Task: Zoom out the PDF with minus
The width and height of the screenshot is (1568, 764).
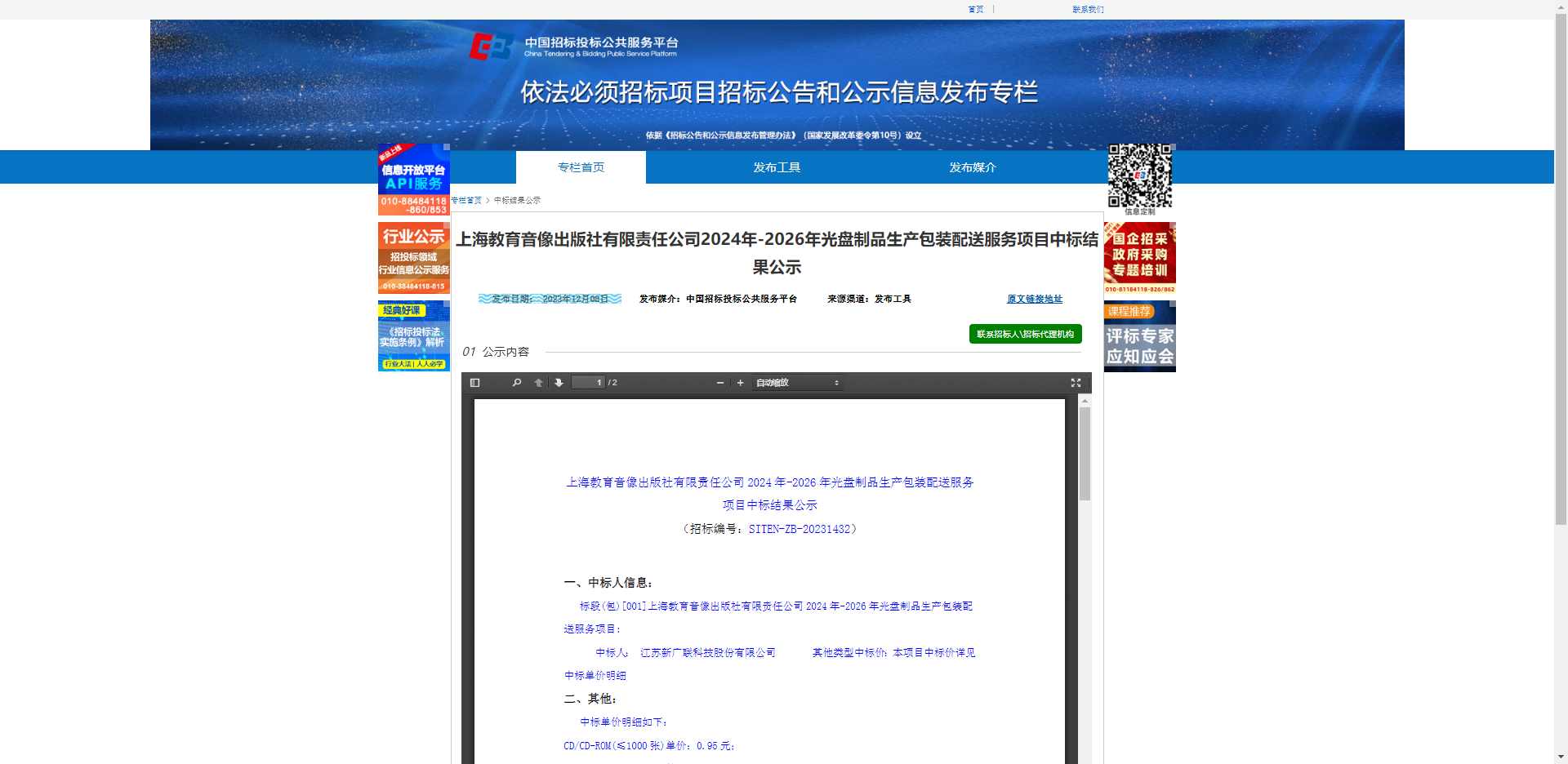Action: click(720, 383)
